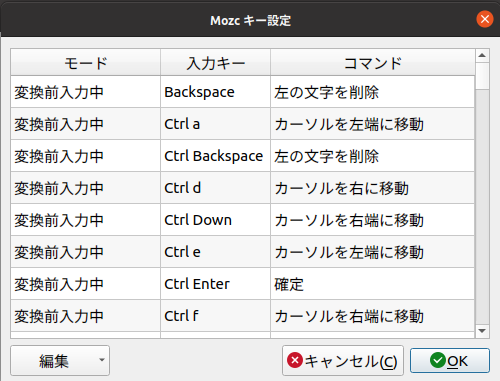This screenshot has height=381, width=500.
Task: Select the Ctrl Backspace key cell
Action: click(215, 156)
